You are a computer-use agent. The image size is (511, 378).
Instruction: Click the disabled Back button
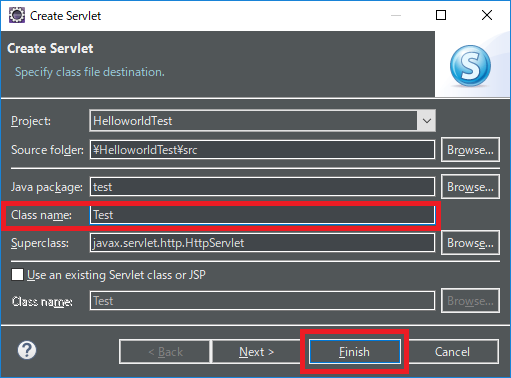pyautogui.click(x=165, y=352)
